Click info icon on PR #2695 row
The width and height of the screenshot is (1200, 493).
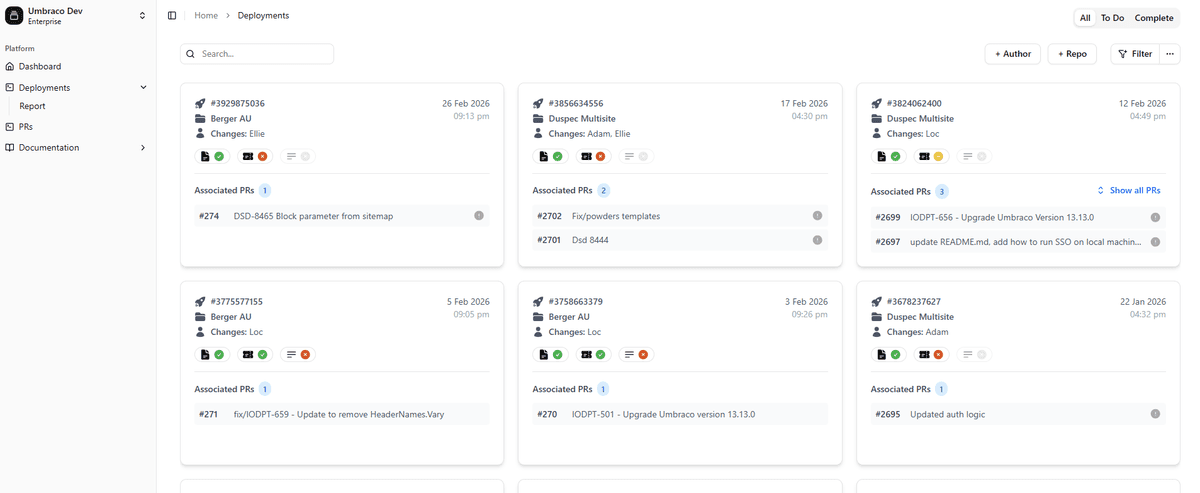1155,414
